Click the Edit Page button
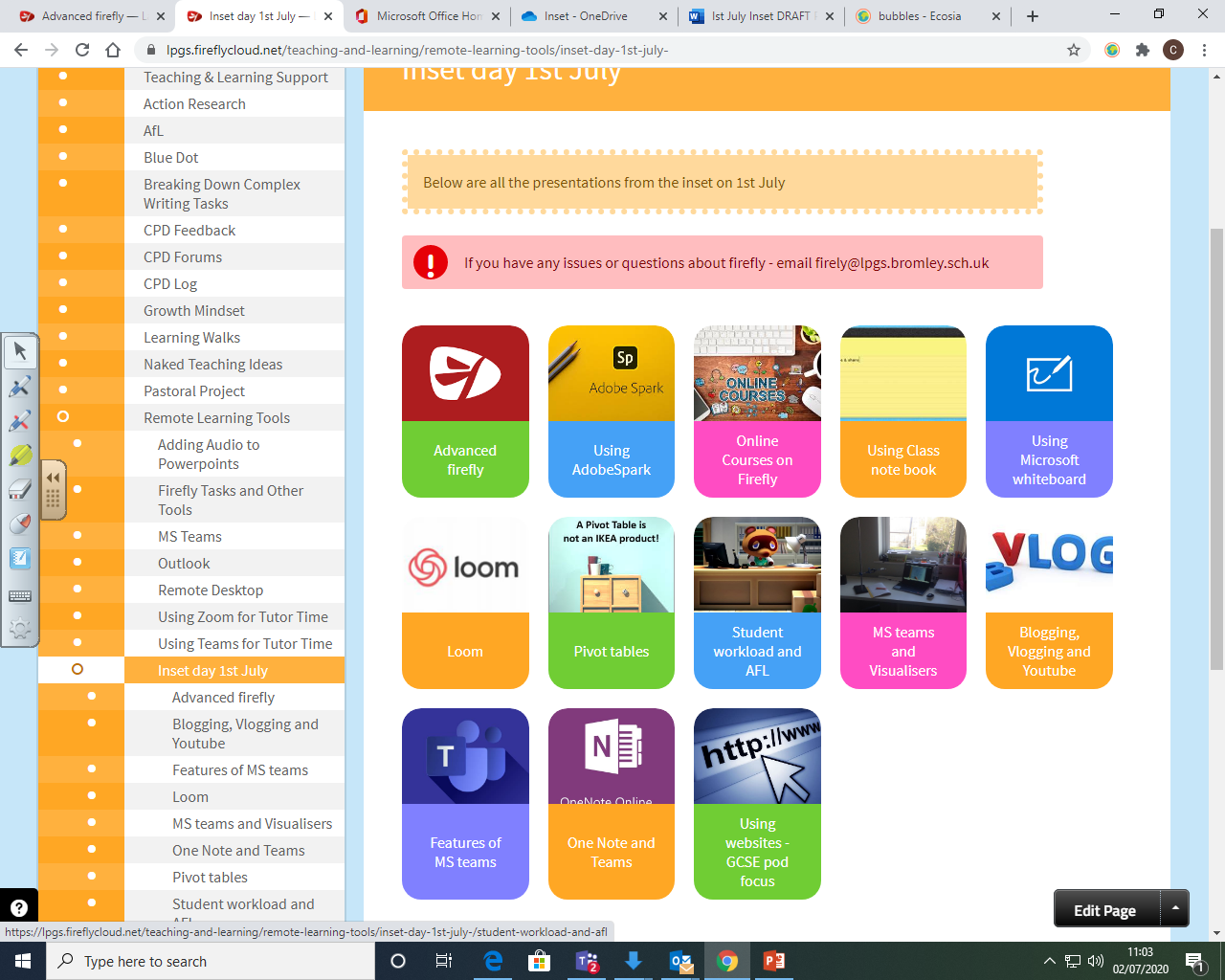This screenshot has height=980, width=1225. tap(1106, 910)
